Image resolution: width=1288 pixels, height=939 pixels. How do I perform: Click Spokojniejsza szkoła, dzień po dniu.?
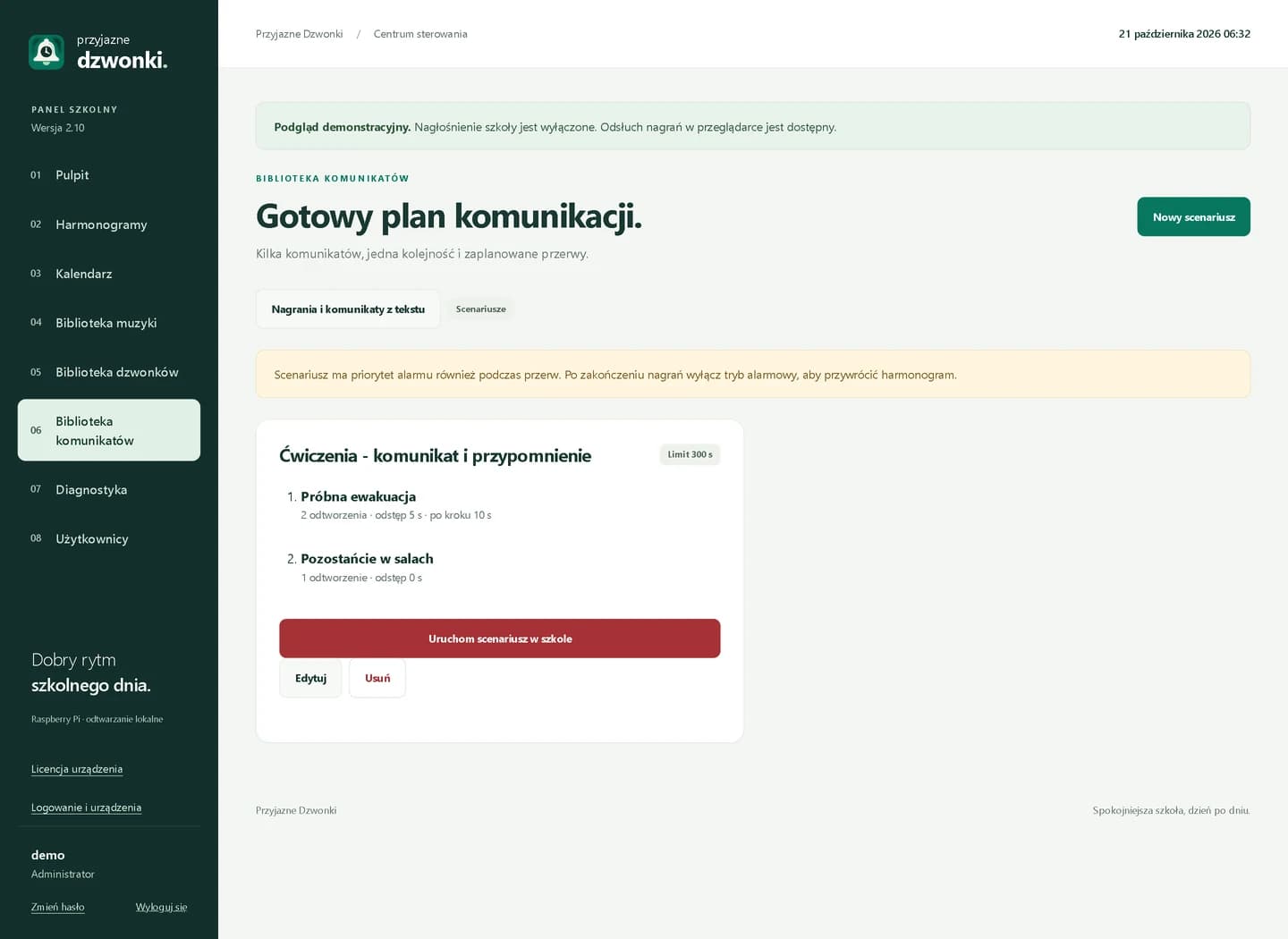tap(1171, 810)
